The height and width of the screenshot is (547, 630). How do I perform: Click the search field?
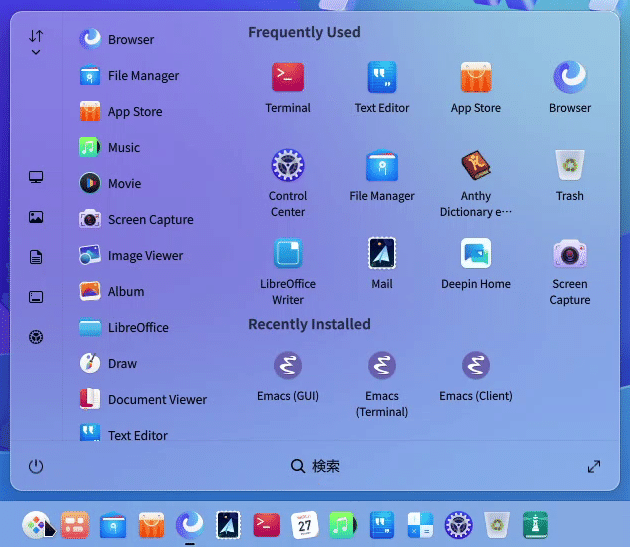point(315,466)
